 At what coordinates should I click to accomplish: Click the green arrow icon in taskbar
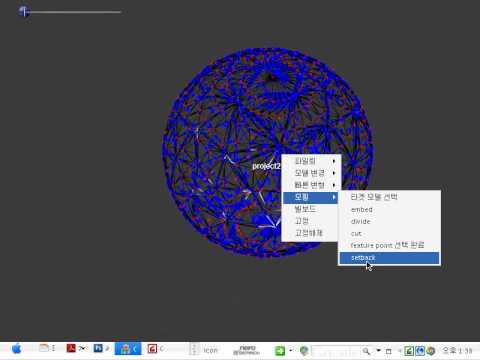coord(280,351)
